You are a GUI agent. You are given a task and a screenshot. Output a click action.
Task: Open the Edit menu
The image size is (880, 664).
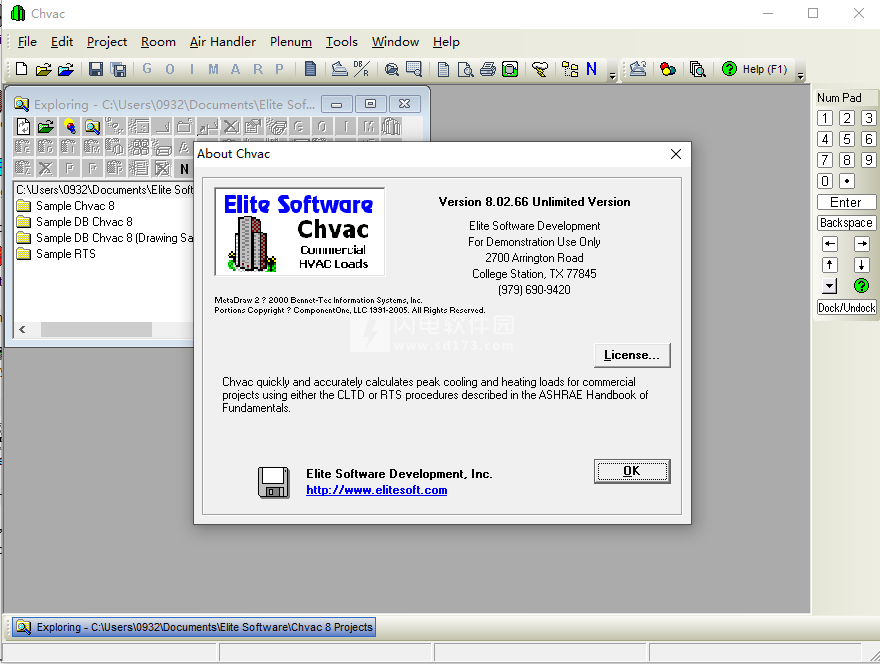click(x=62, y=42)
